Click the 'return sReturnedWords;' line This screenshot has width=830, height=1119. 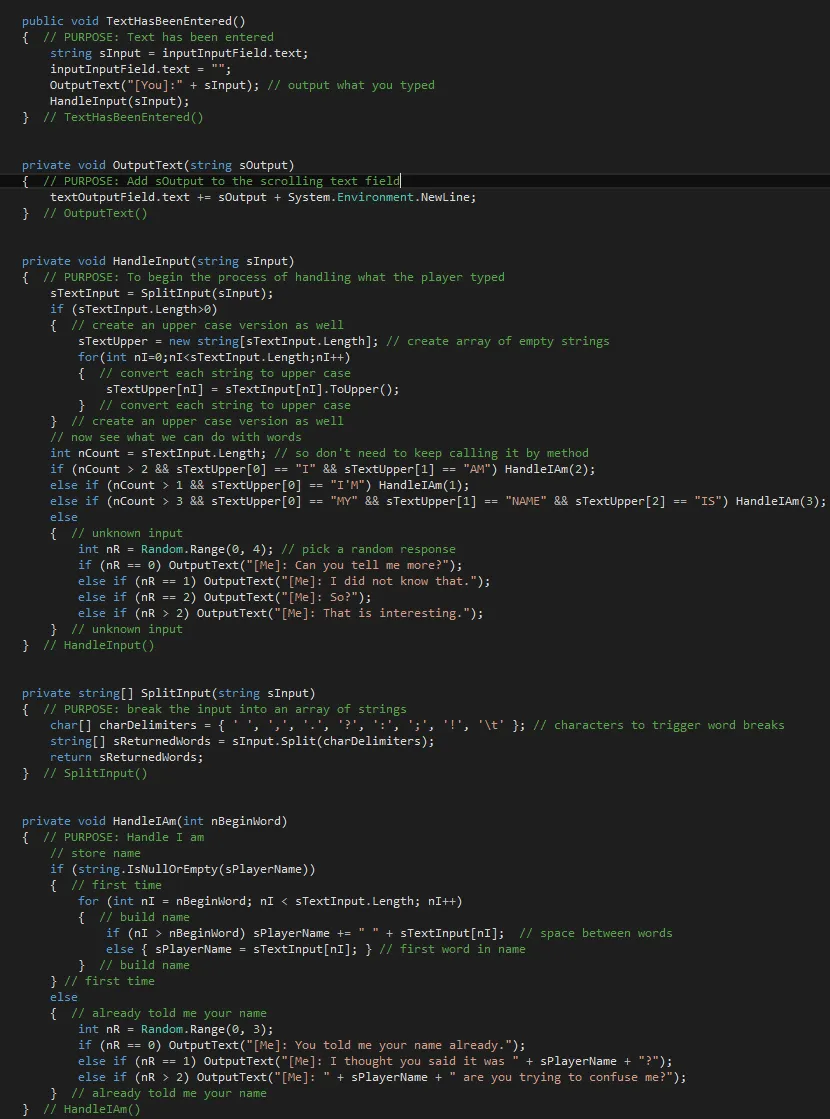[x=126, y=757]
